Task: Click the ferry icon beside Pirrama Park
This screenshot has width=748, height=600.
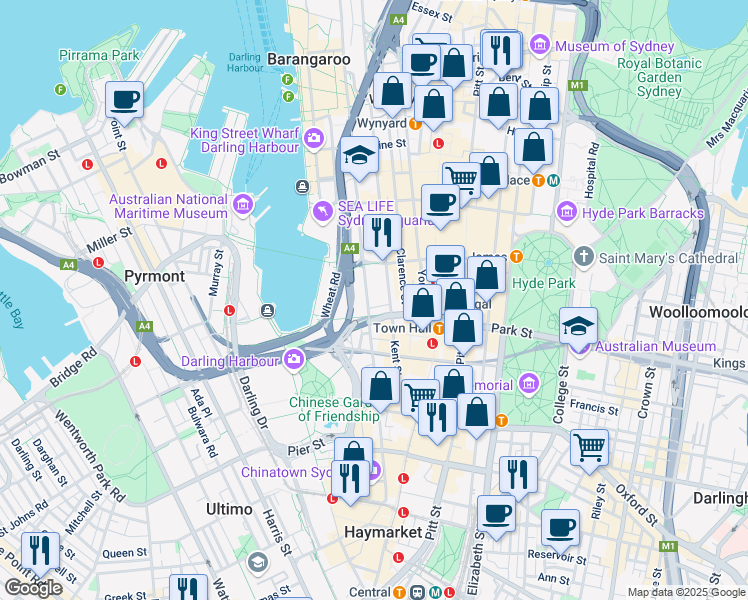Action: pos(60,89)
